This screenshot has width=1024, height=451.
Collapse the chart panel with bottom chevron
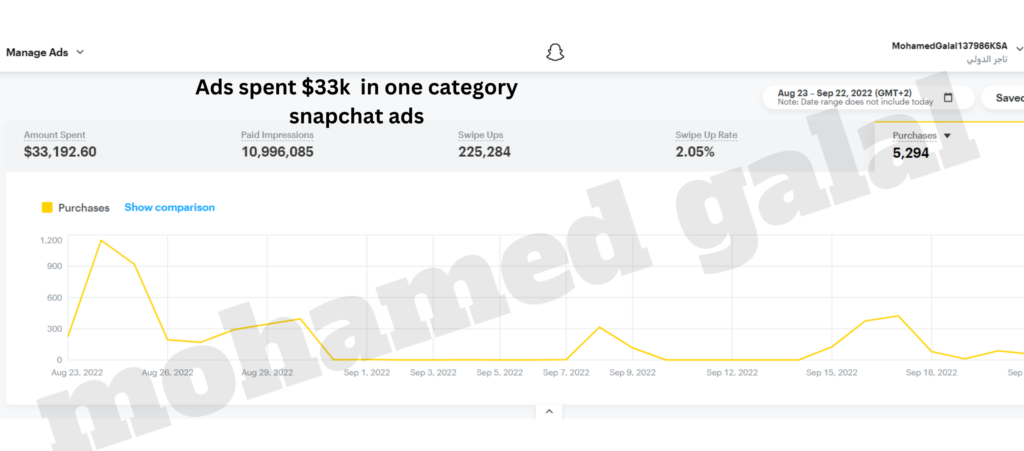click(x=548, y=411)
